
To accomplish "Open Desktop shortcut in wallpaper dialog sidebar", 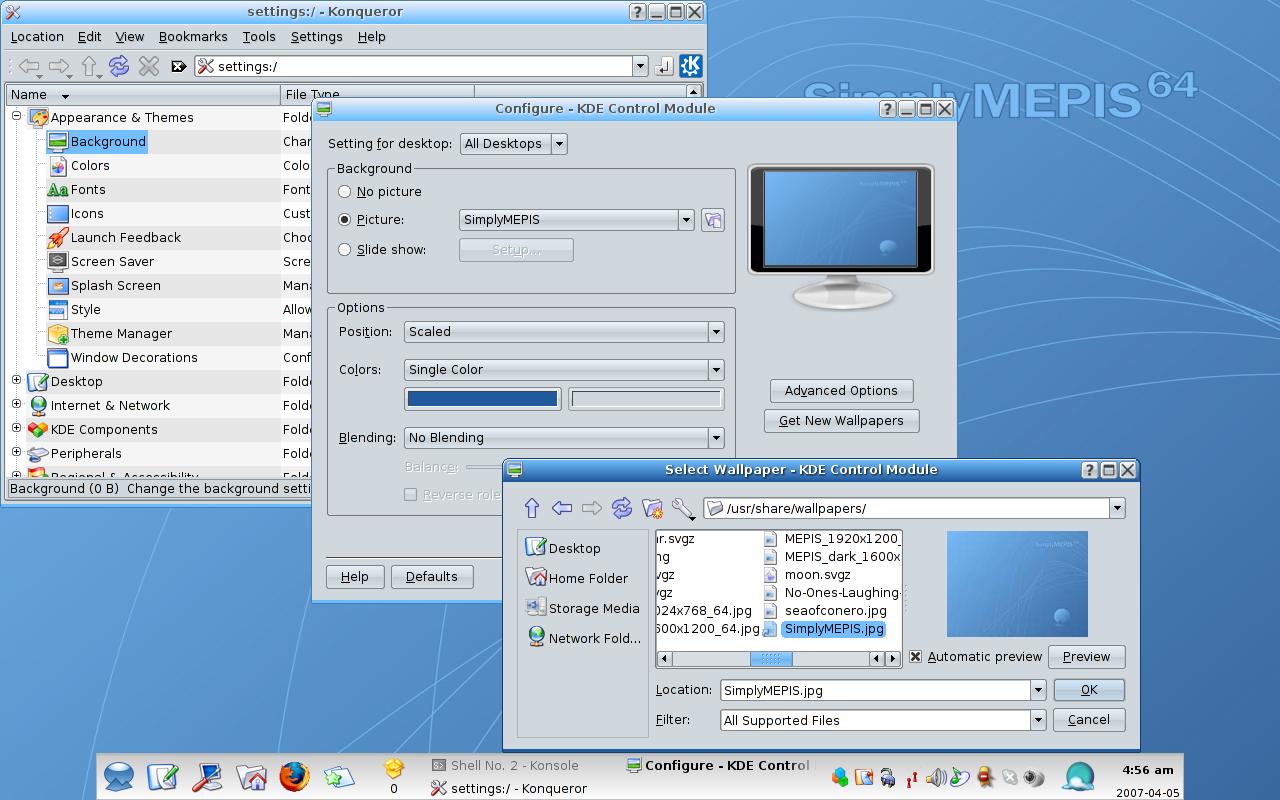I will (x=563, y=548).
